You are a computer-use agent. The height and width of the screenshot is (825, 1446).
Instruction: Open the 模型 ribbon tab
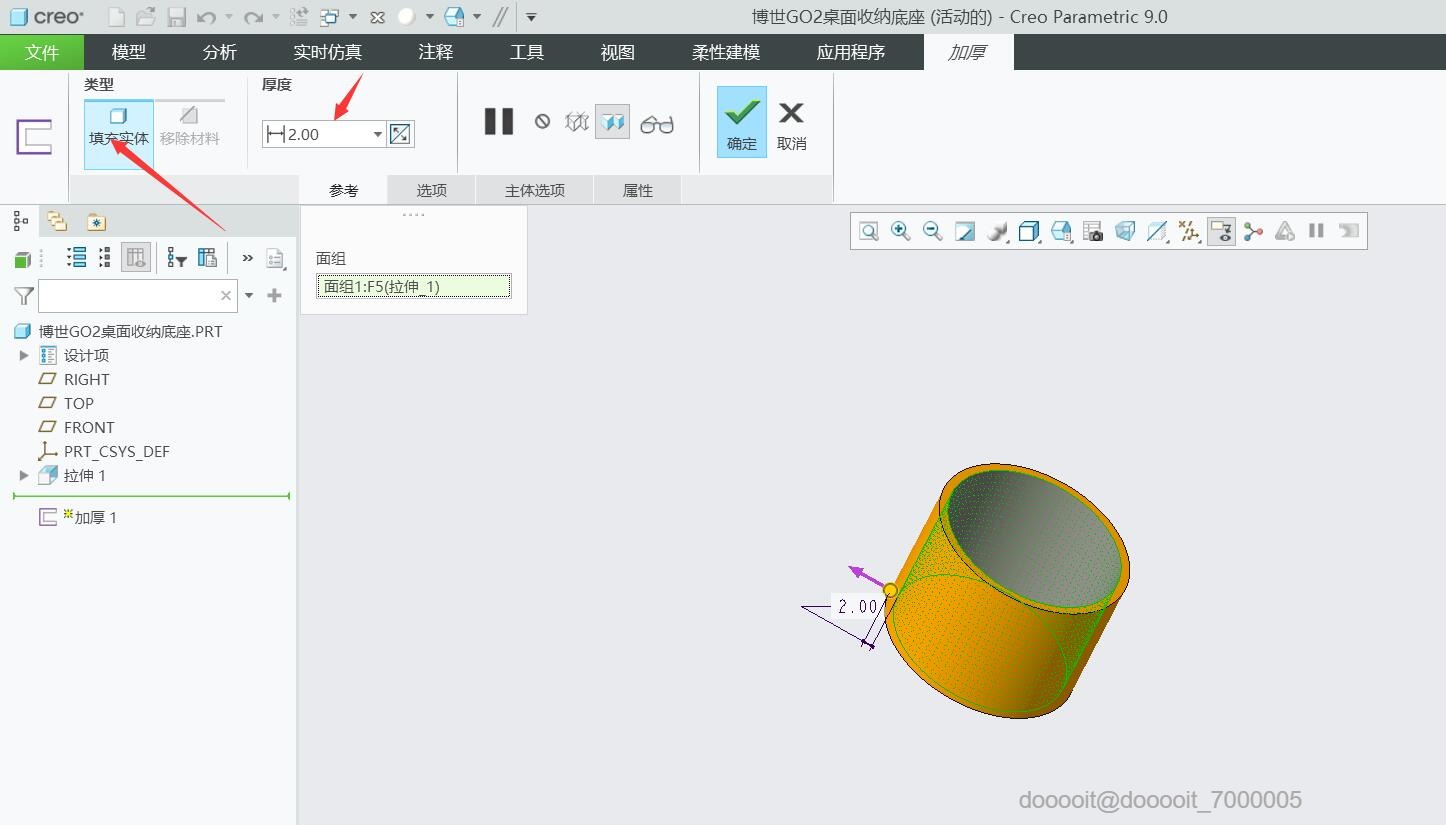tap(128, 52)
